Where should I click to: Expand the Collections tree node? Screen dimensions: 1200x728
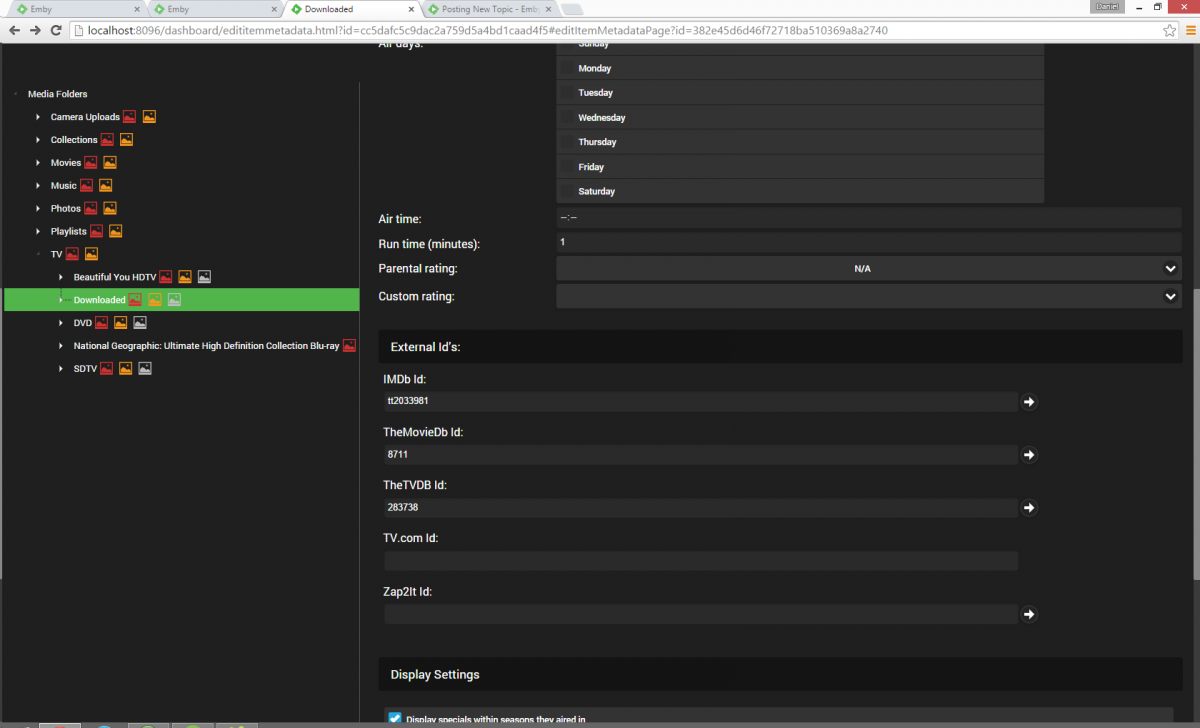pyautogui.click(x=38, y=140)
